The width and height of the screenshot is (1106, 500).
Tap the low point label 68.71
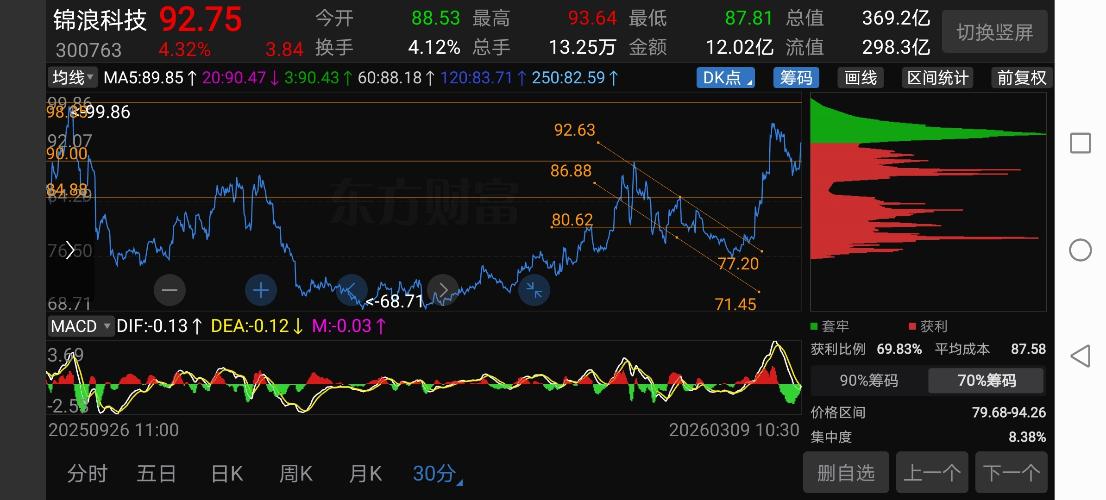(x=394, y=302)
